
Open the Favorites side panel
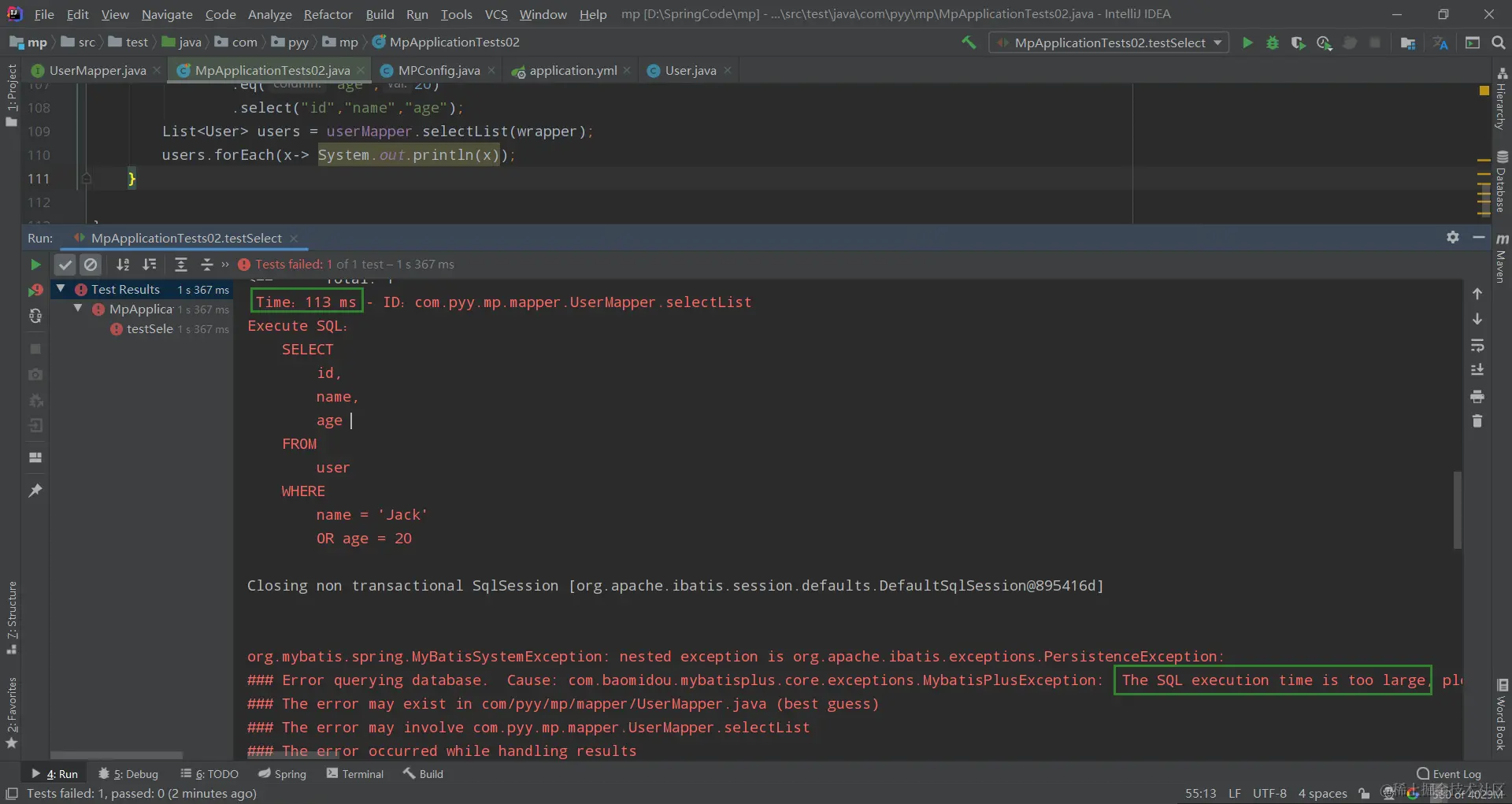12,713
